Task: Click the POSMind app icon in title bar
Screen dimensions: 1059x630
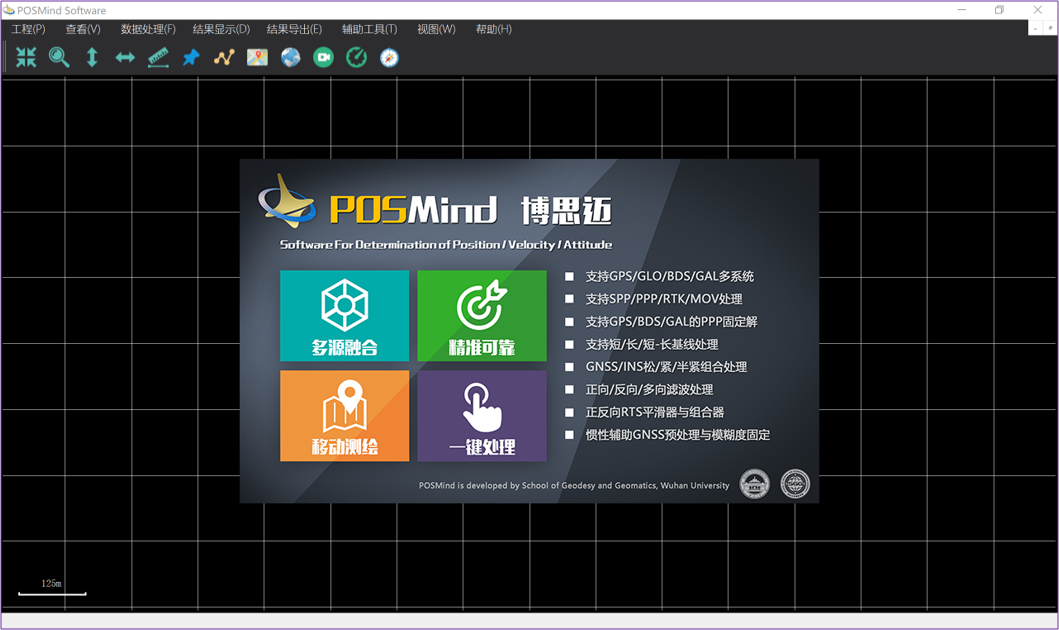Action: tap(9, 10)
